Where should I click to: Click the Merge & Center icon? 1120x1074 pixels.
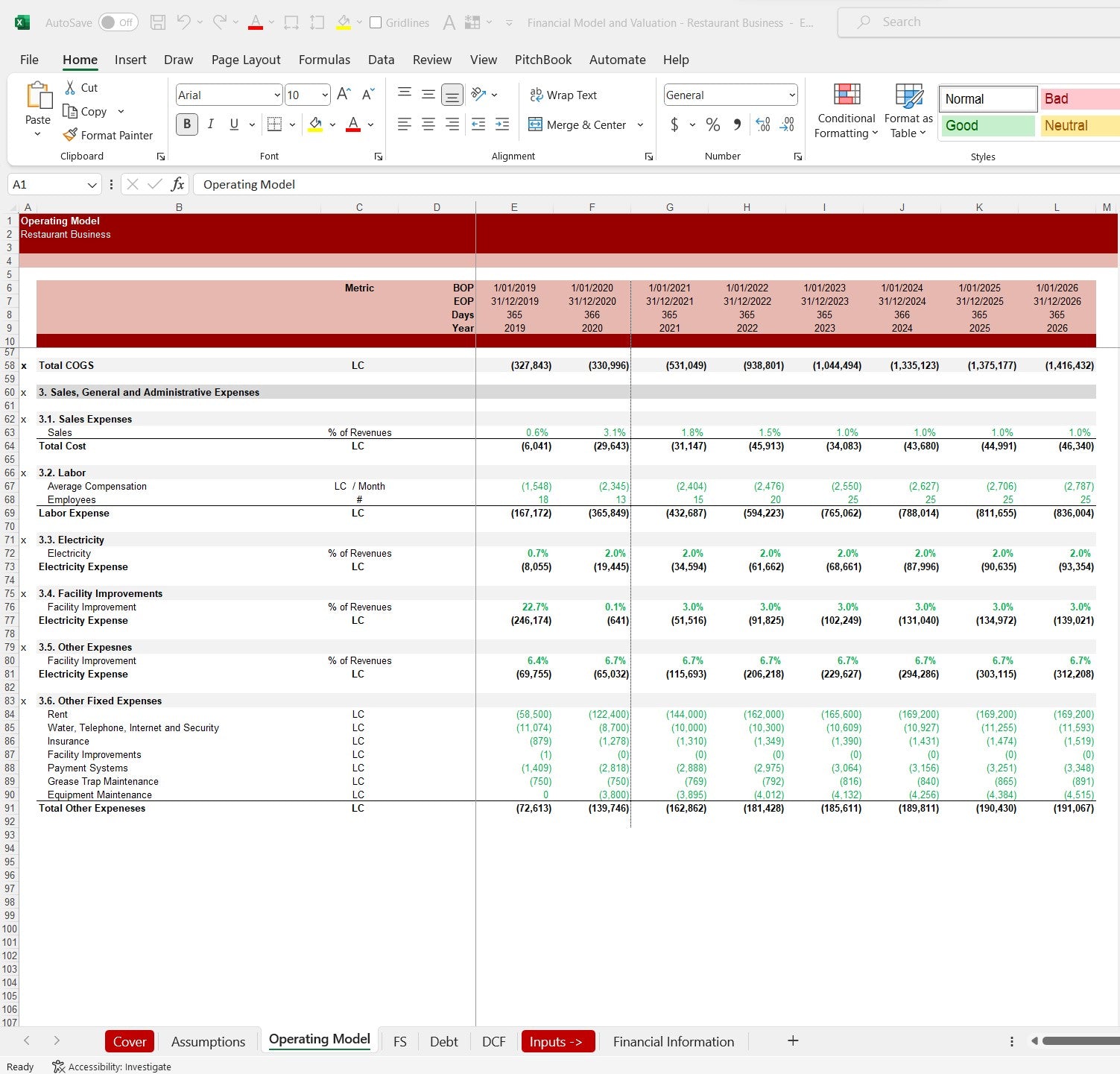click(x=535, y=124)
